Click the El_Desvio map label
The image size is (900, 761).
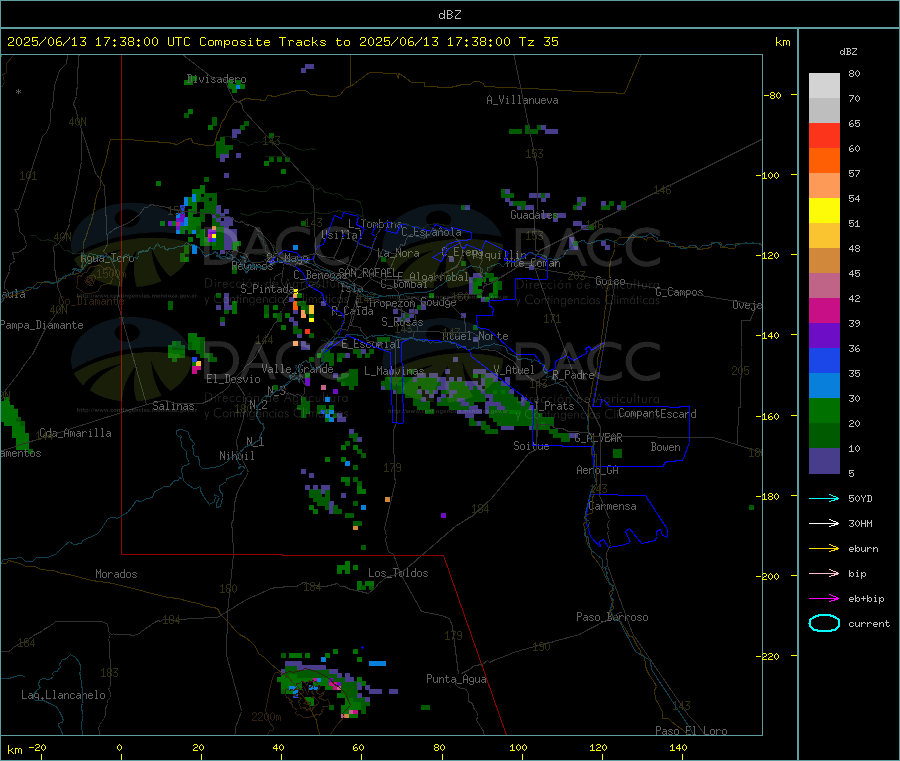(x=233, y=379)
